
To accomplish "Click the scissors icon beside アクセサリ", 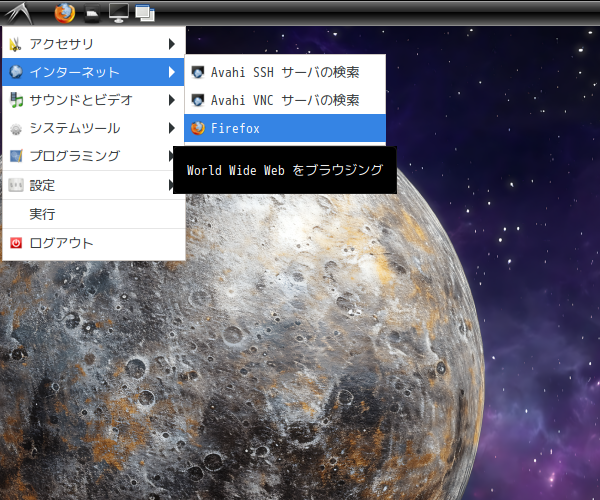I will tap(16, 44).
